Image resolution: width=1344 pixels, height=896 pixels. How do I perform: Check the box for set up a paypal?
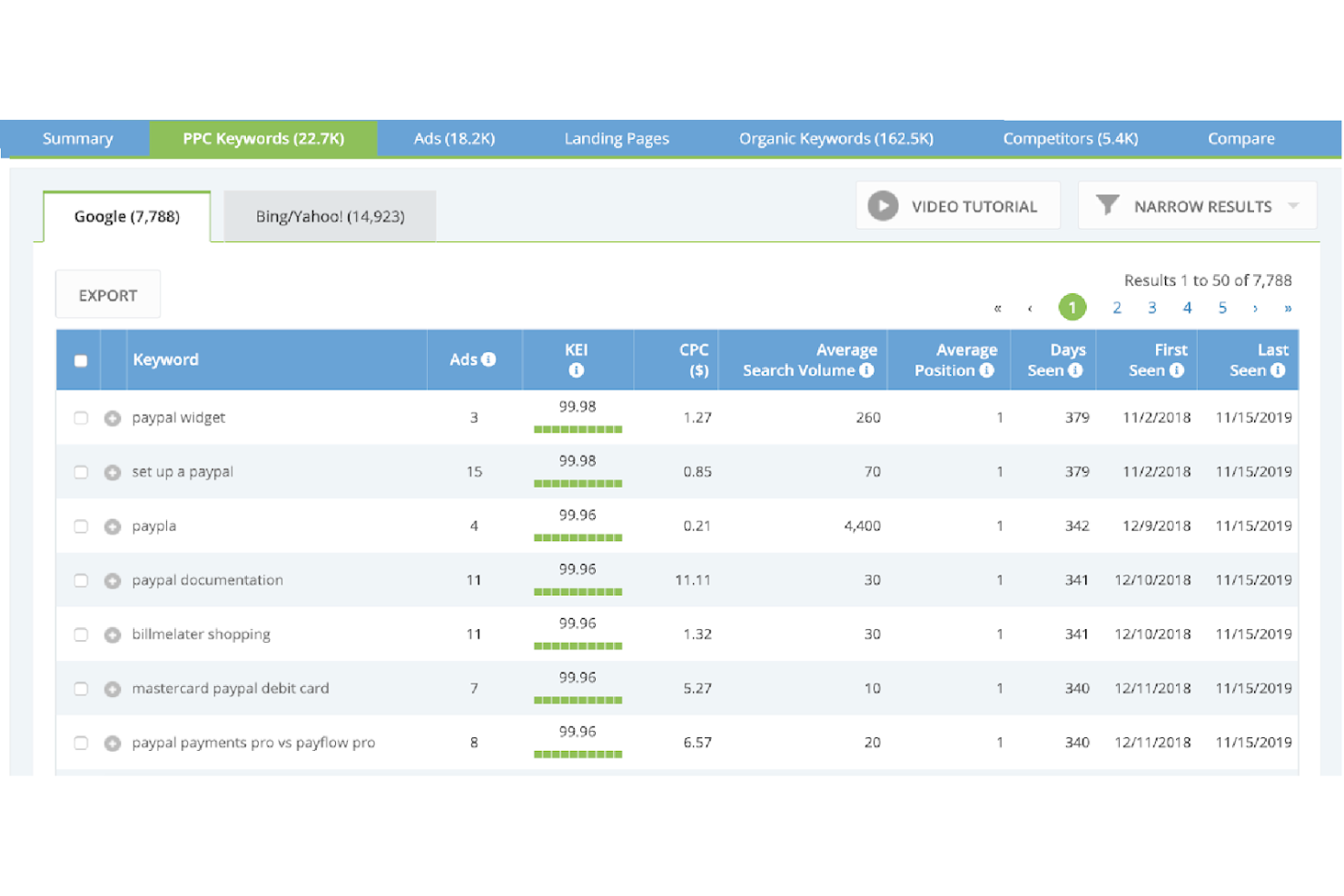[81, 472]
